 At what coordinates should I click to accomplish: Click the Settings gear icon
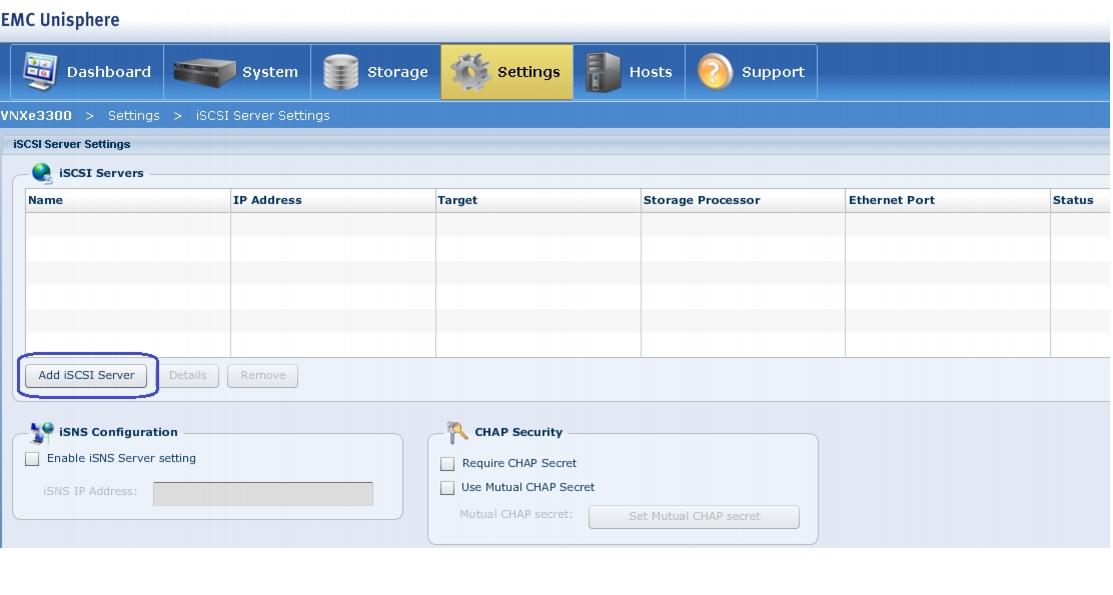470,72
